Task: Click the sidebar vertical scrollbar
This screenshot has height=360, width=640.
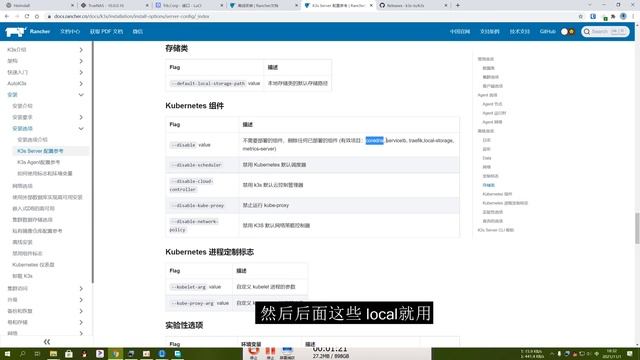Action: [x=93, y=162]
